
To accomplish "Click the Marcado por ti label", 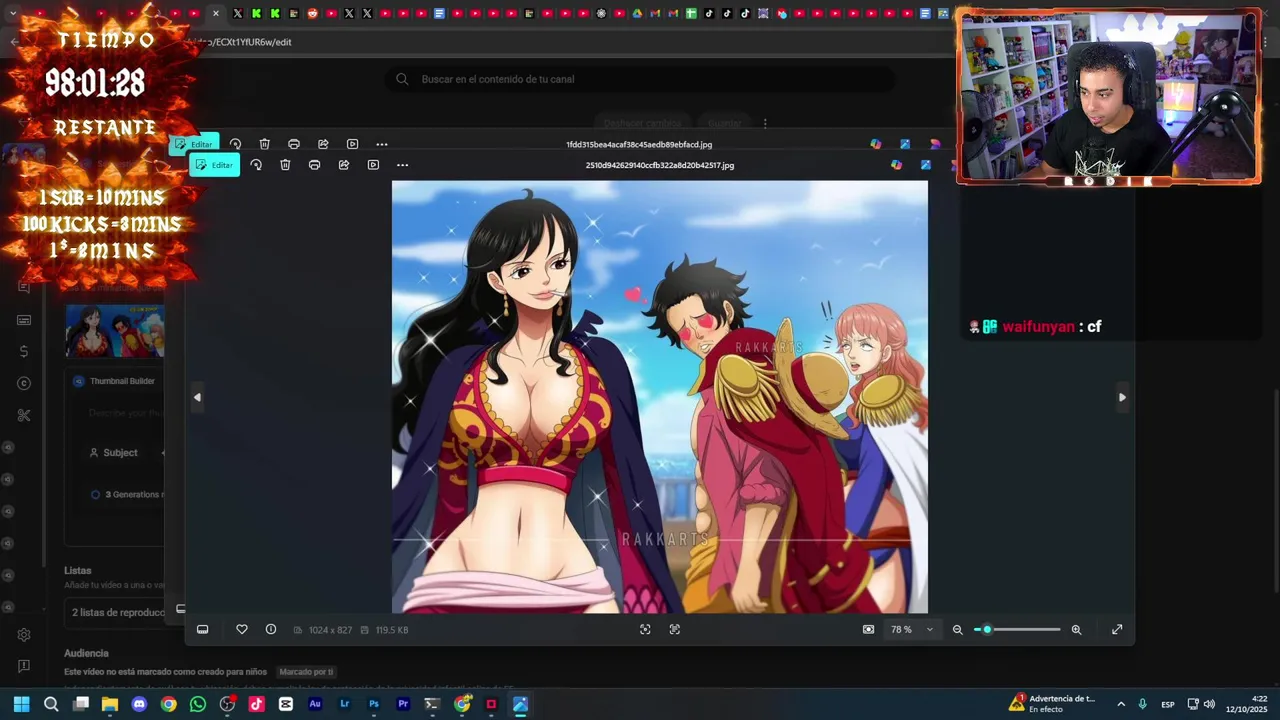I will click(305, 672).
